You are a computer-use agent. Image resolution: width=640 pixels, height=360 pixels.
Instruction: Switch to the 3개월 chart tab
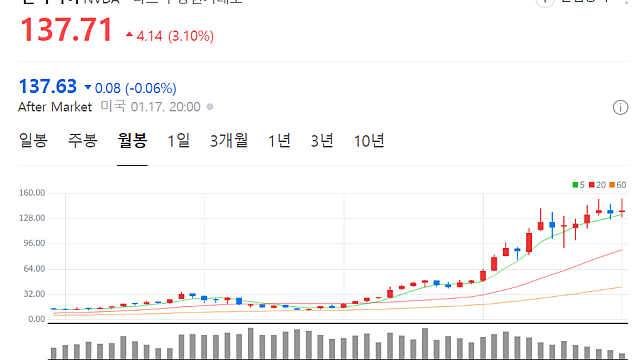229,141
